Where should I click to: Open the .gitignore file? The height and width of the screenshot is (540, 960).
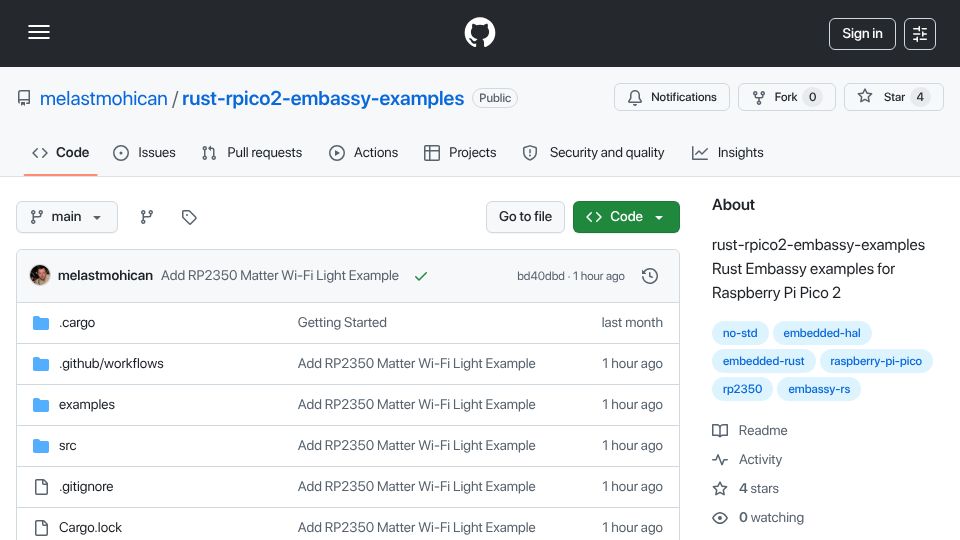(86, 487)
